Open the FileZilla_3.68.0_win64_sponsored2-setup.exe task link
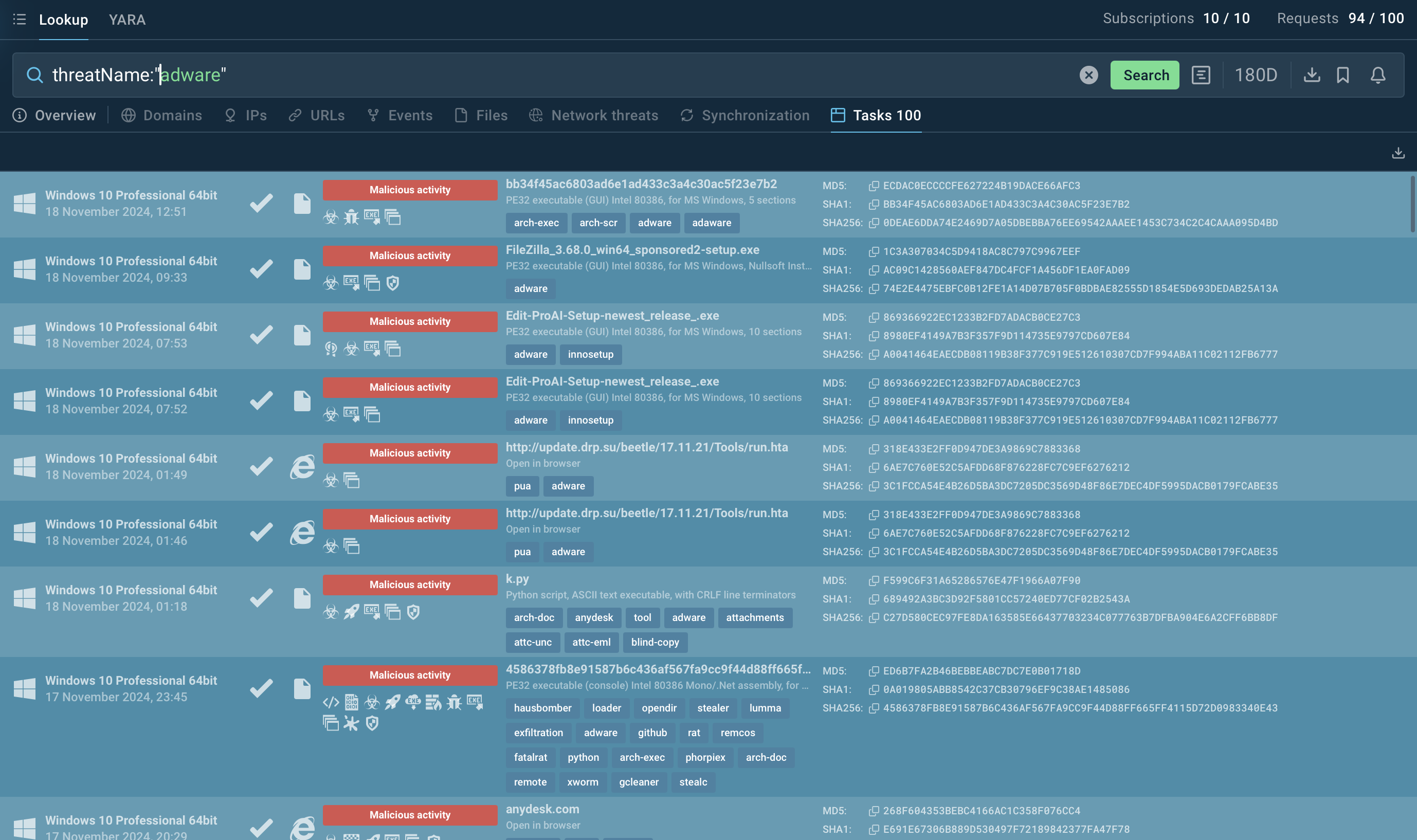The height and width of the screenshot is (840, 1417). (x=632, y=250)
